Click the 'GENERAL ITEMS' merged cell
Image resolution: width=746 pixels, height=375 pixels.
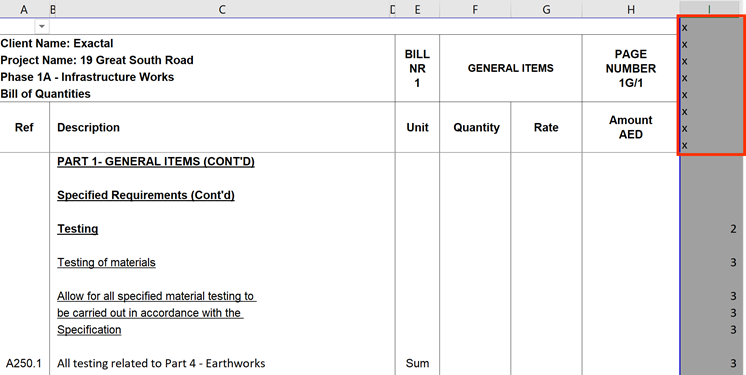(510, 68)
